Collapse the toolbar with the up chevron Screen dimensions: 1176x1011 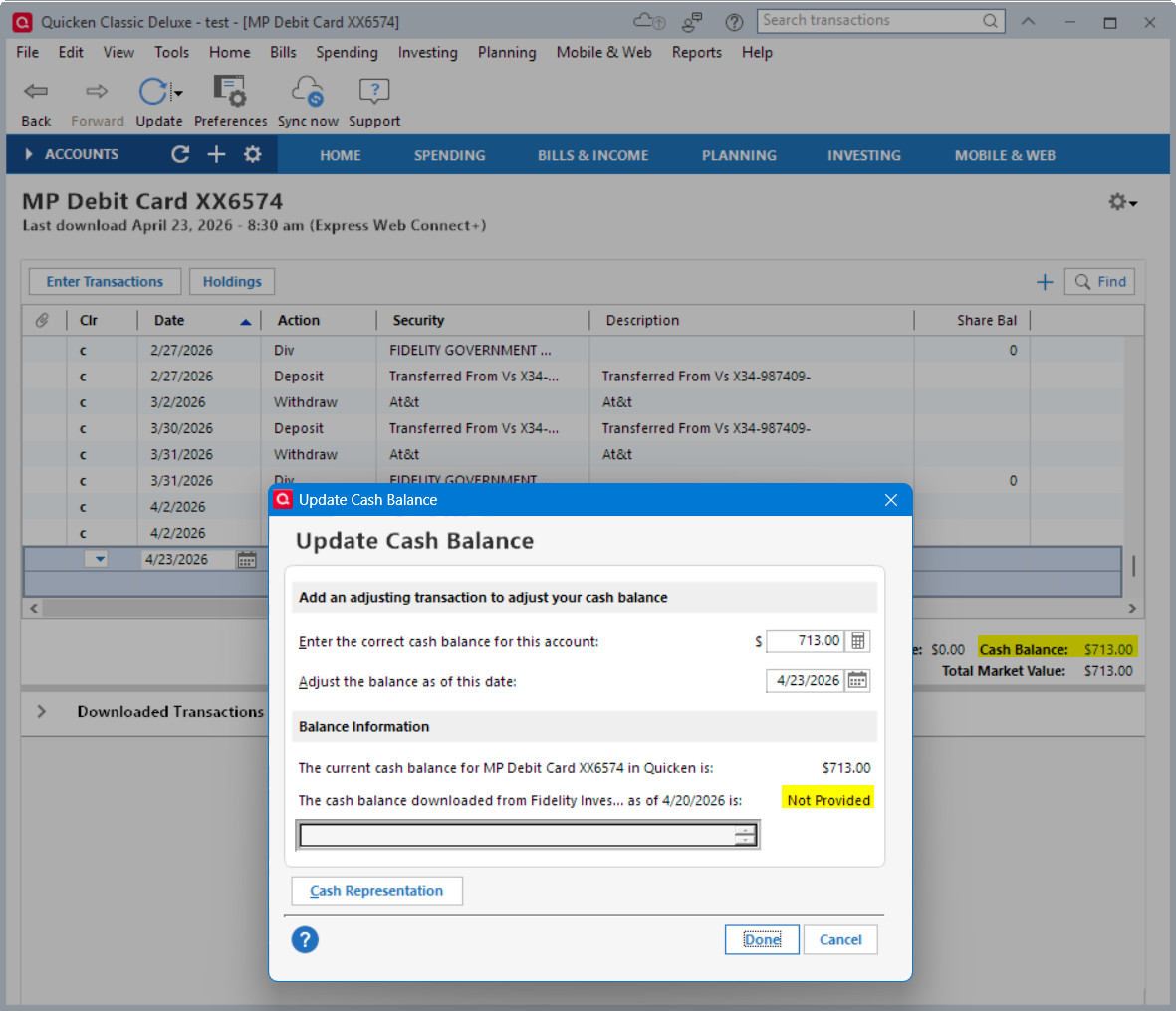tap(1028, 22)
